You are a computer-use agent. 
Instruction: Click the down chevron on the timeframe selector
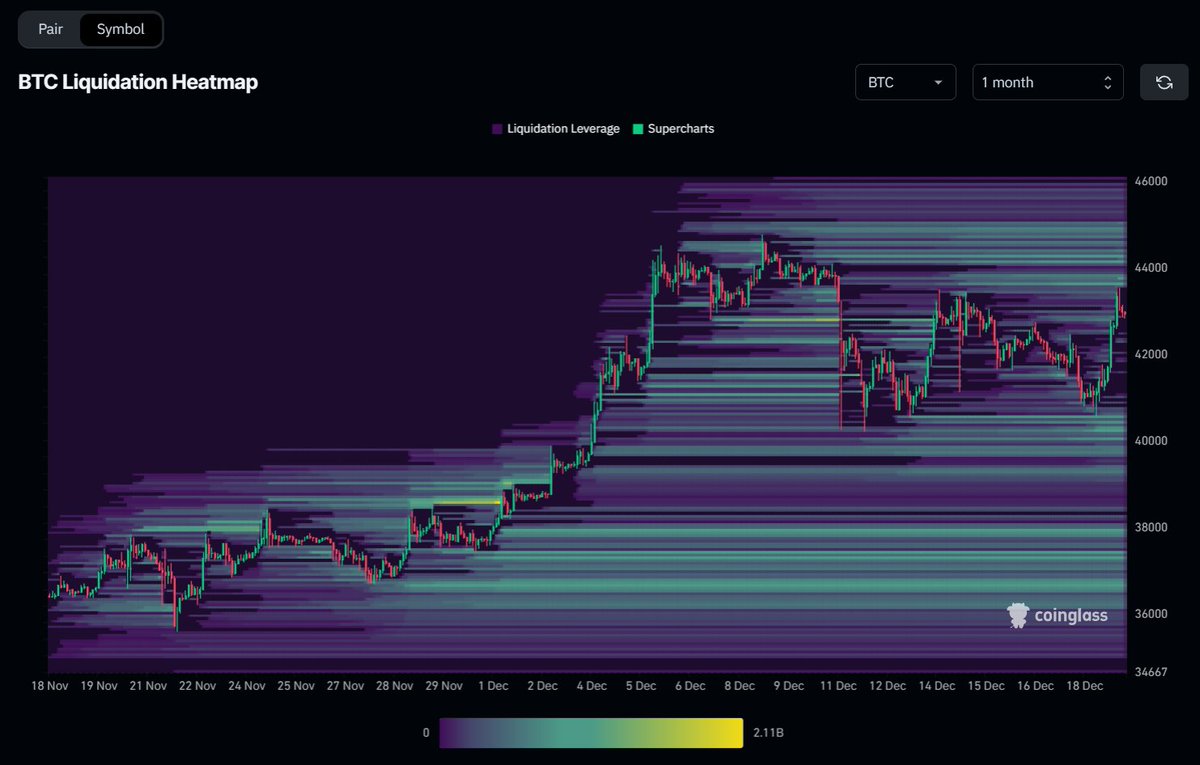click(x=1107, y=87)
